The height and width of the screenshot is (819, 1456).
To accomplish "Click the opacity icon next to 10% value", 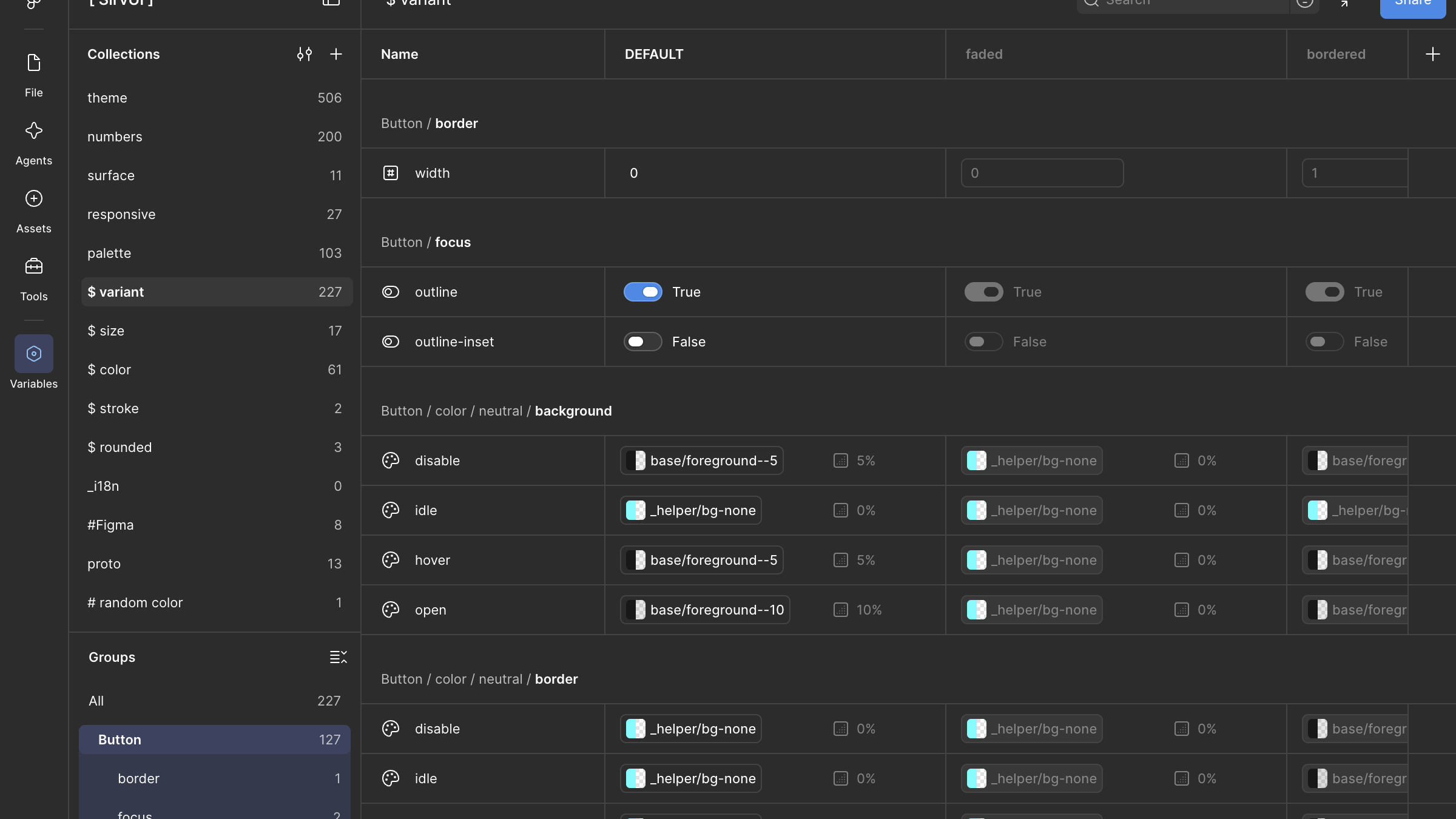I will (x=841, y=610).
